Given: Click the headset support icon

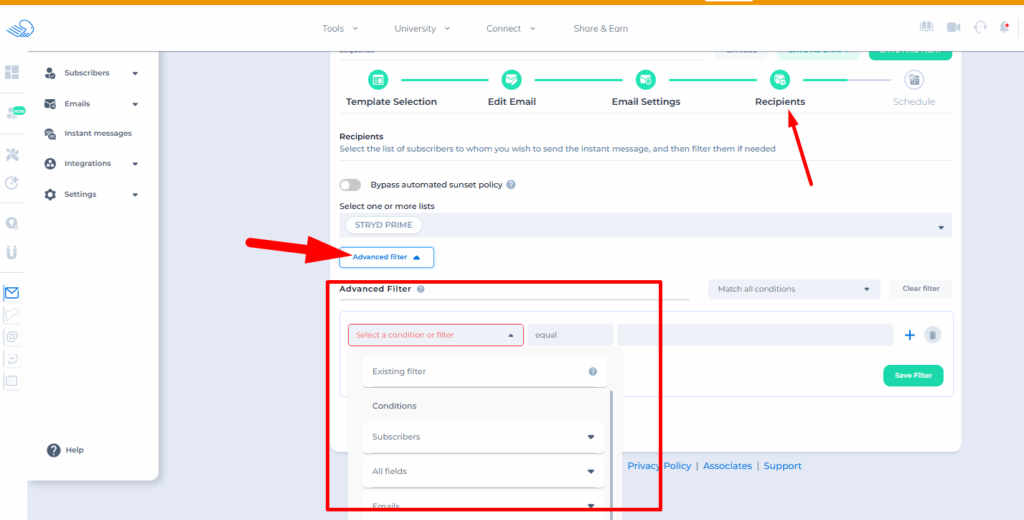Looking at the screenshot, I should (979, 28).
